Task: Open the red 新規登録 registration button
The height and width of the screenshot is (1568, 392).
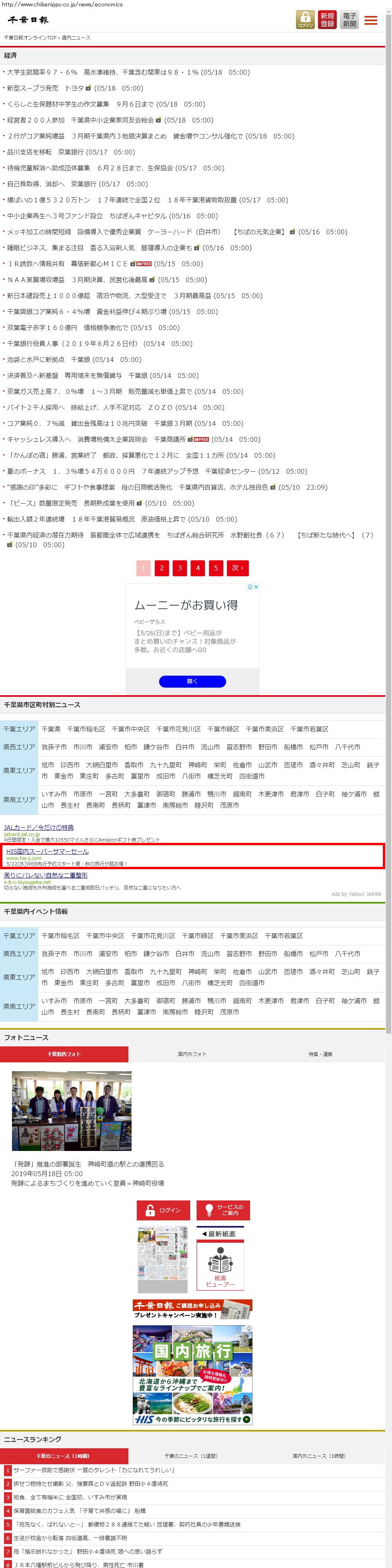Action: coord(327,20)
